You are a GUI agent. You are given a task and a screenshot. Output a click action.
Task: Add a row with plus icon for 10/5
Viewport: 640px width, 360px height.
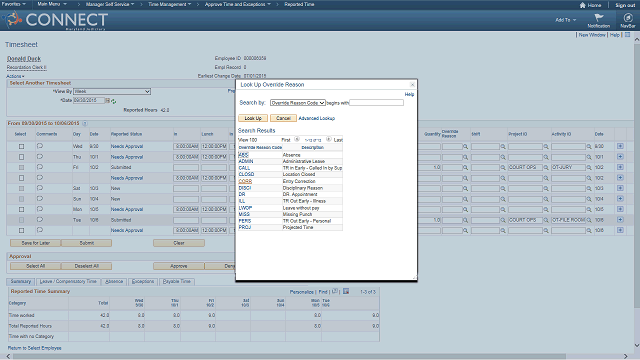[x=620, y=209]
